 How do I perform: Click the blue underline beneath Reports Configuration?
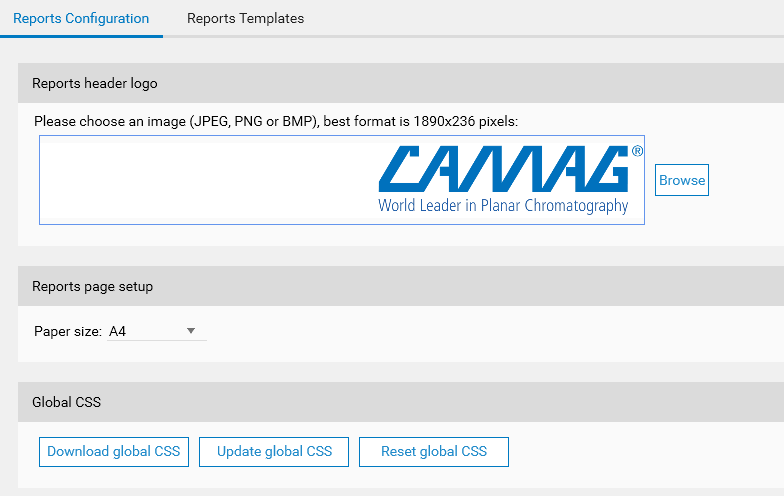(81, 36)
